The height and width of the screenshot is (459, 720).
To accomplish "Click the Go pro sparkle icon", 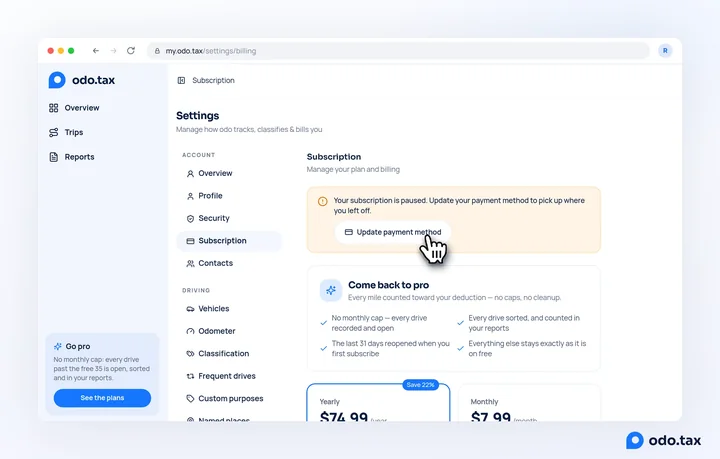I will click(x=58, y=347).
